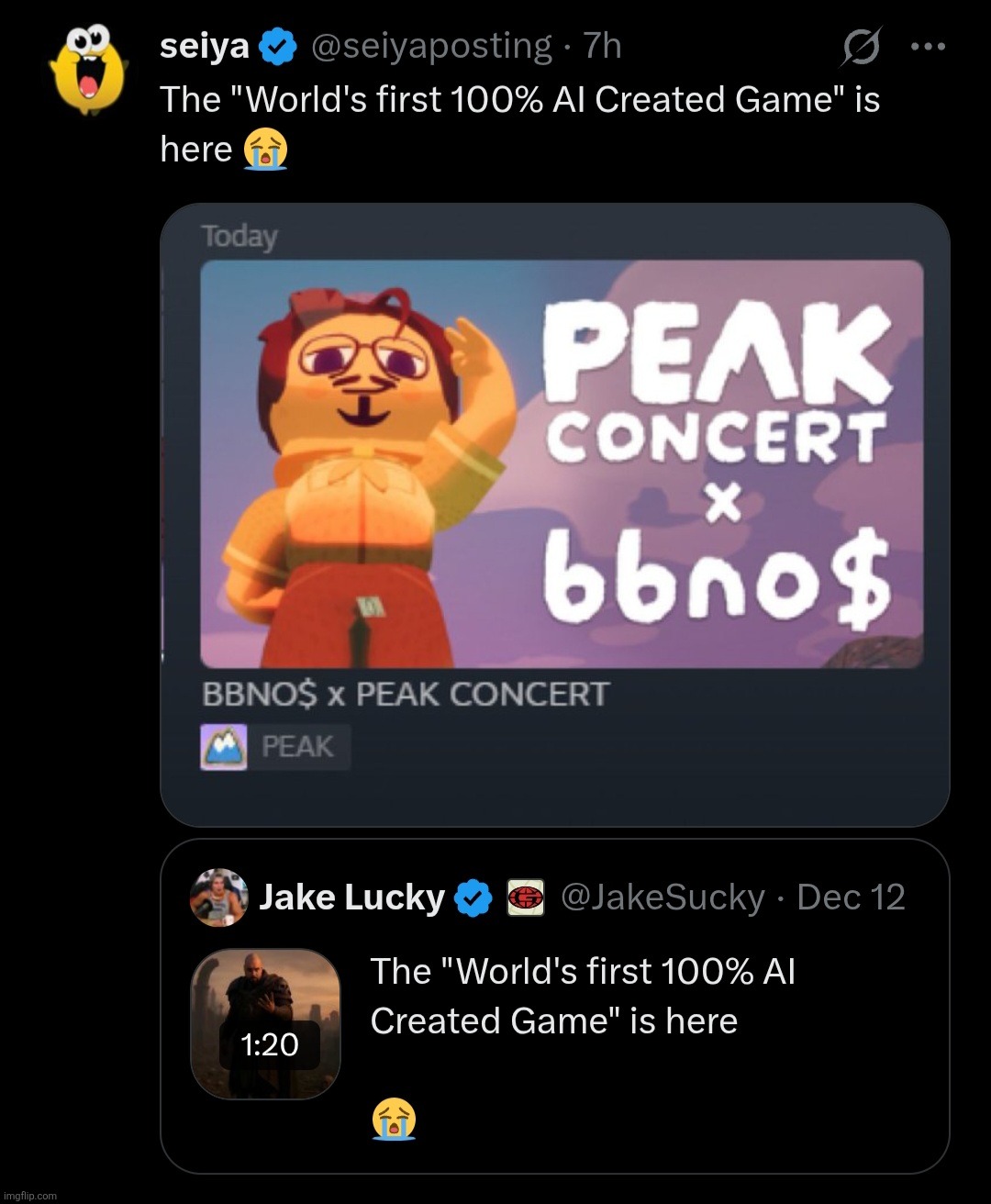Open the PEAK Concert x bbno$ banner image
Viewport: 991px width, 1204px height.
[562, 463]
